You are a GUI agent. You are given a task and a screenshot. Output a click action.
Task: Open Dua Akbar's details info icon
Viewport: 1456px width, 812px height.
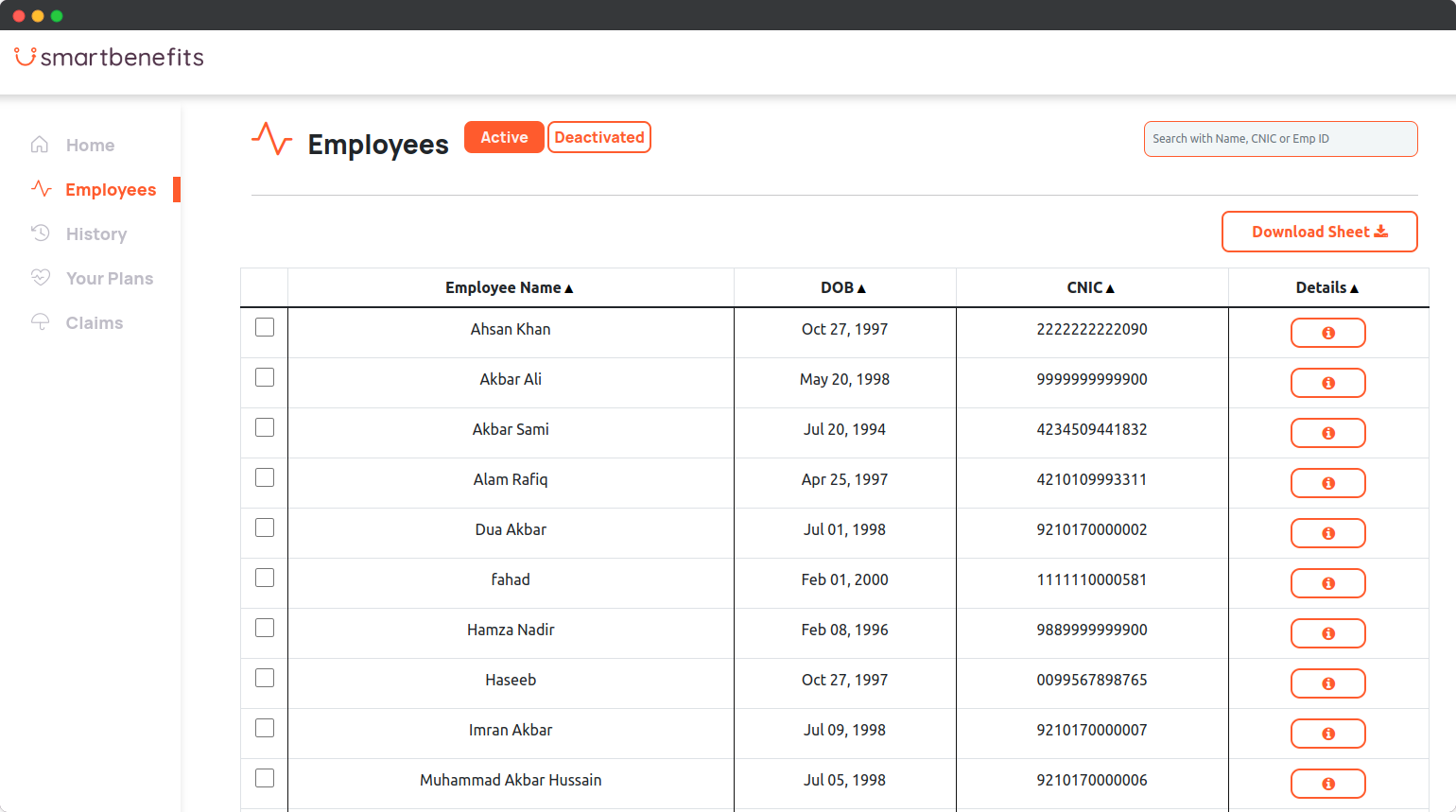point(1328,533)
